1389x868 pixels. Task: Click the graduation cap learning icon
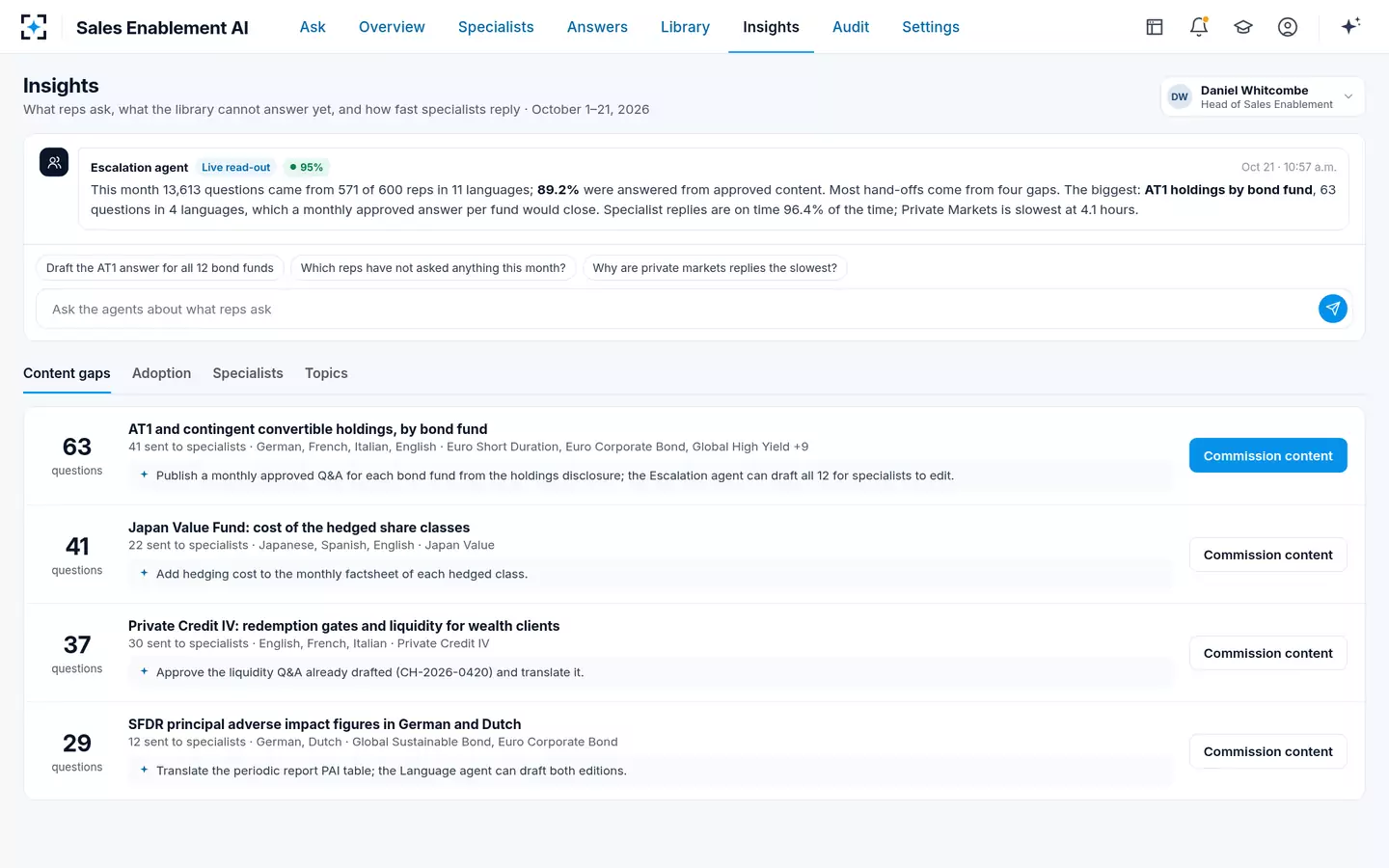pos(1243,27)
